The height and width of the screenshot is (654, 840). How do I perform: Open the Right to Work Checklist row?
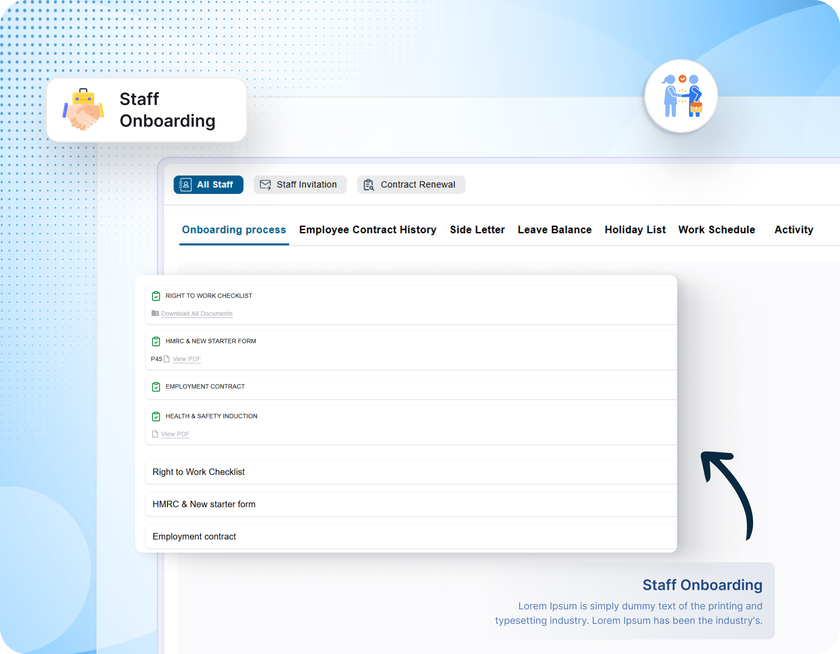point(411,472)
